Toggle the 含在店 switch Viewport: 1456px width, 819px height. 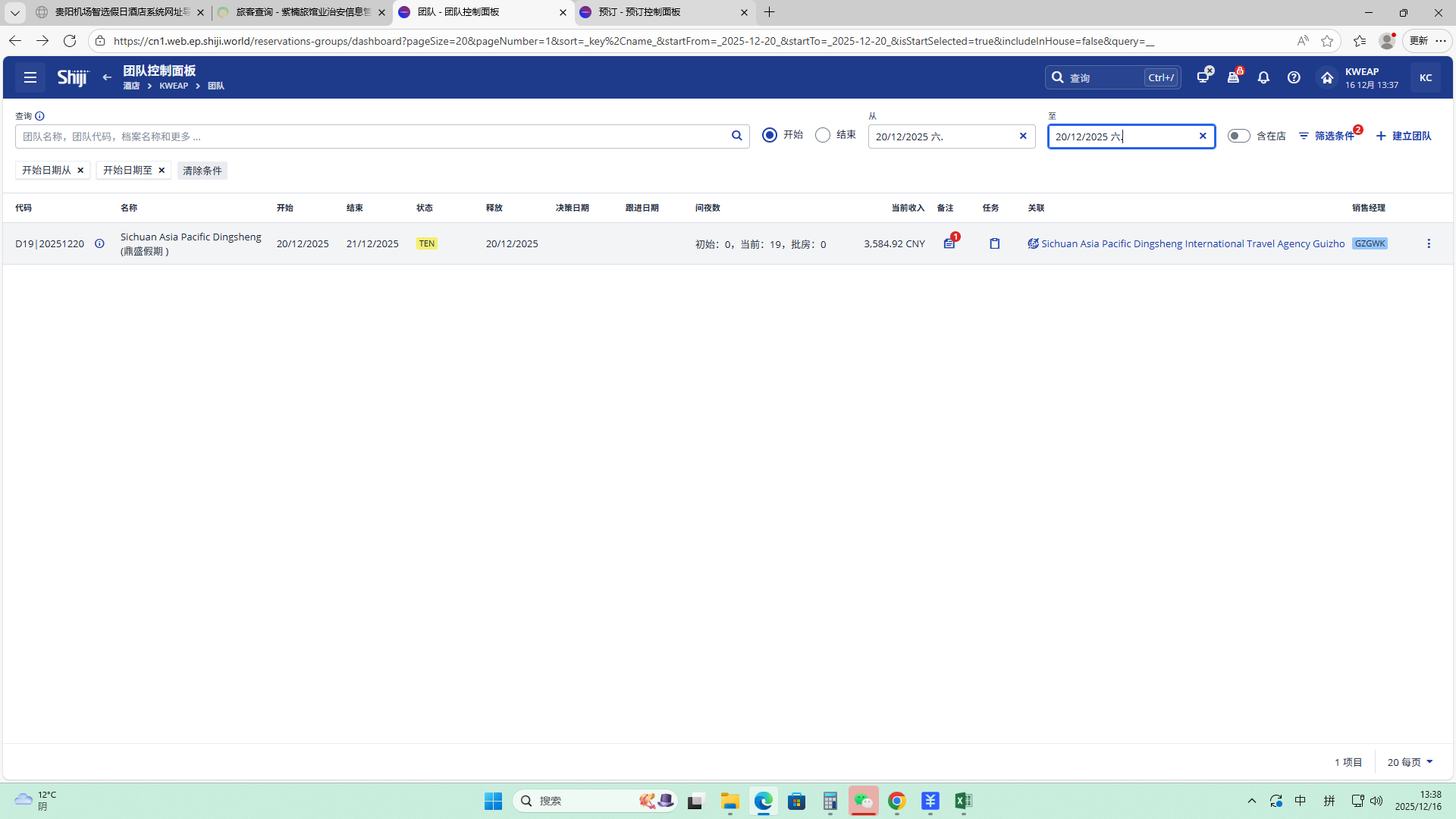[x=1238, y=136]
